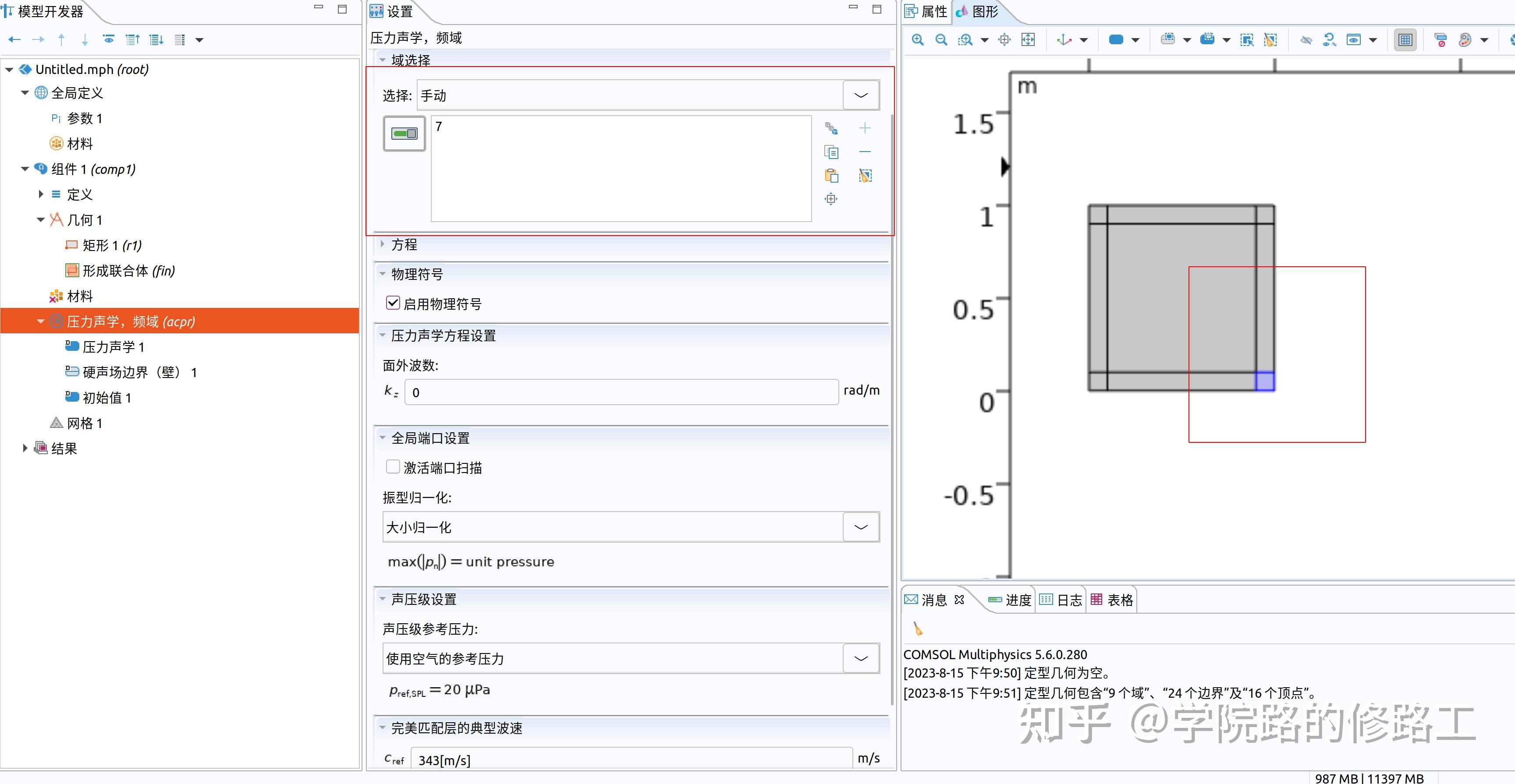
Task: Expand the 方程 section
Action: pyautogui.click(x=382, y=244)
